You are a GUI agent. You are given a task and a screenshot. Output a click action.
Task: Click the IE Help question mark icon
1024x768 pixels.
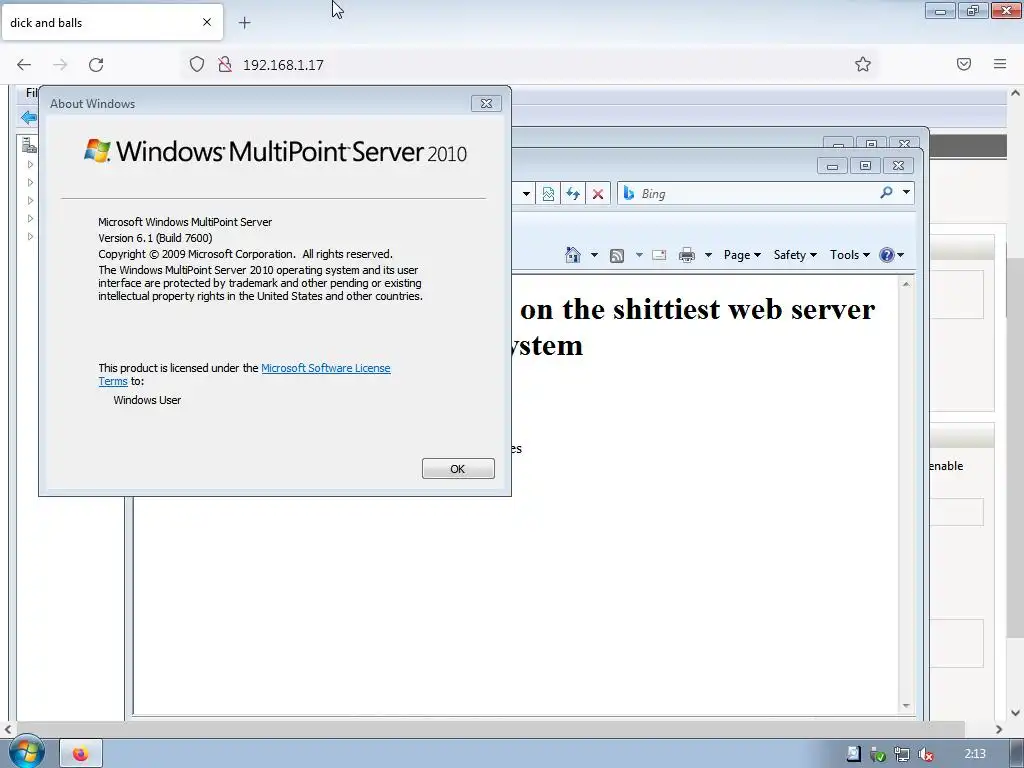click(x=886, y=255)
